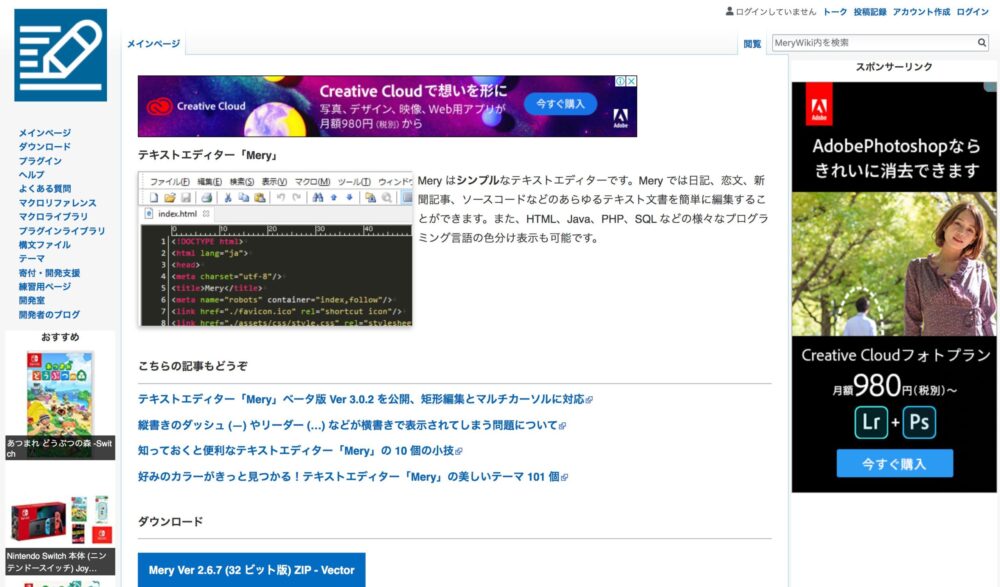Switch to the 閲覧 tab

tap(752, 44)
